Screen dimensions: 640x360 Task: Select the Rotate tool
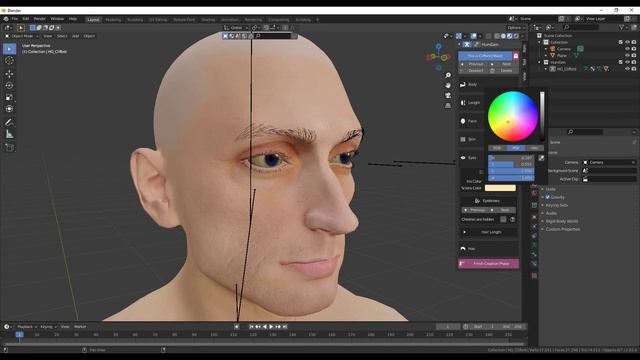[x=9, y=86]
